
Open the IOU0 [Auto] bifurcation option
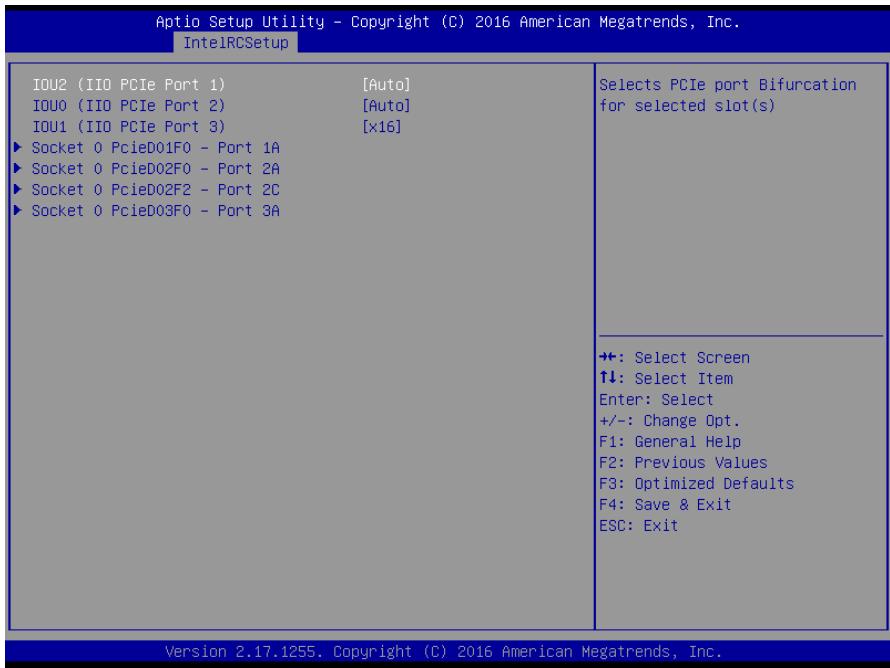coord(386,106)
